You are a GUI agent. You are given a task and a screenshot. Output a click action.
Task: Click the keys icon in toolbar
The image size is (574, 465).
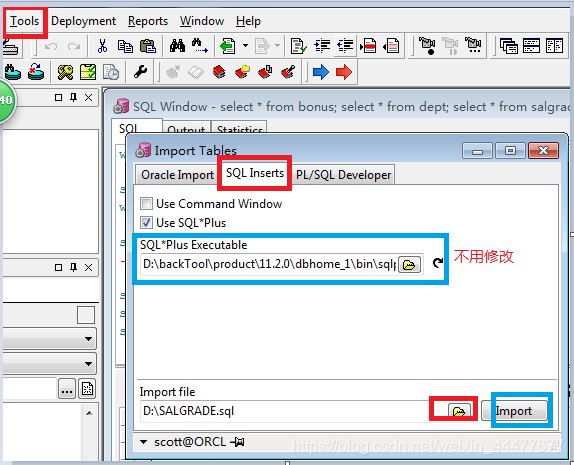point(65,72)
